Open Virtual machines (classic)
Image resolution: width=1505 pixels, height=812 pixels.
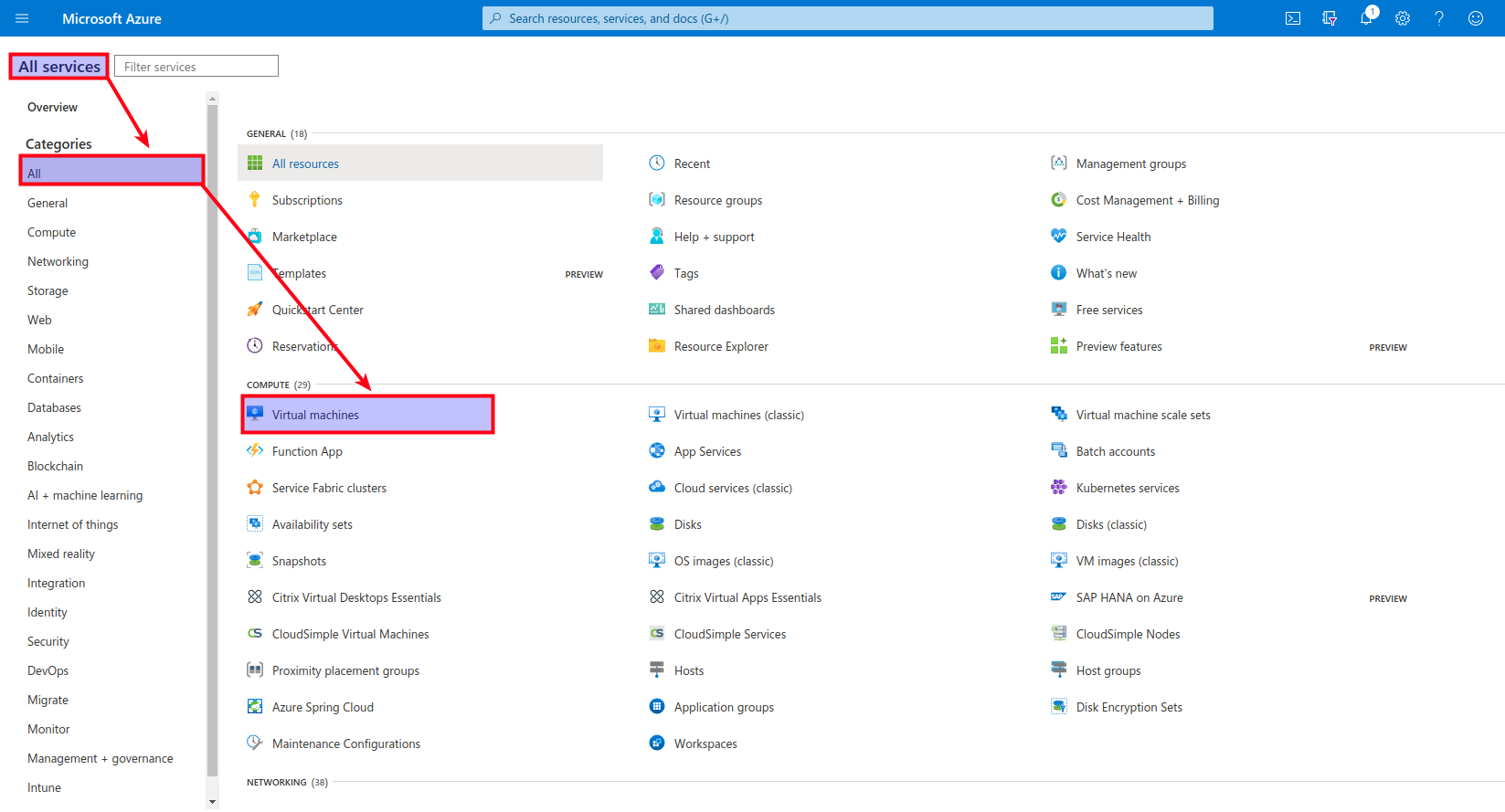(x=739, y=415)
